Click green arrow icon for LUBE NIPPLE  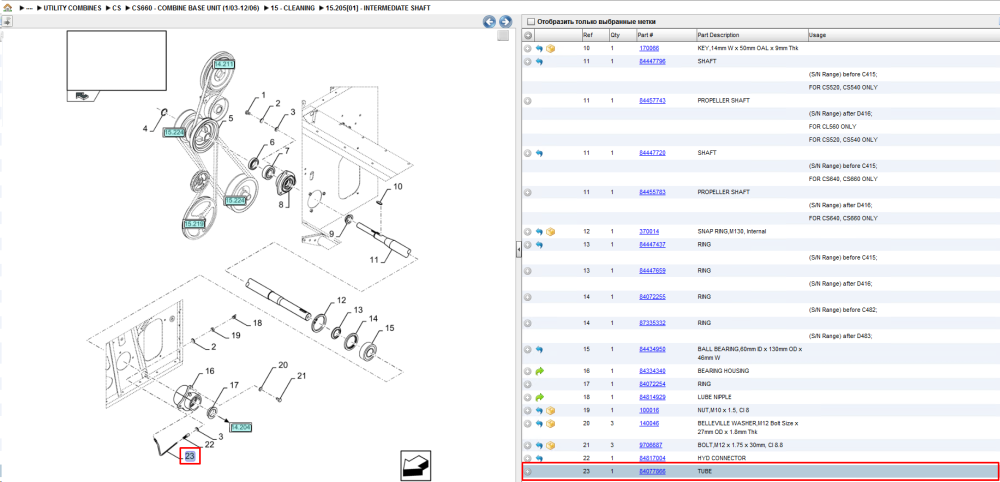pyautogui.click(x=539, y=397)
